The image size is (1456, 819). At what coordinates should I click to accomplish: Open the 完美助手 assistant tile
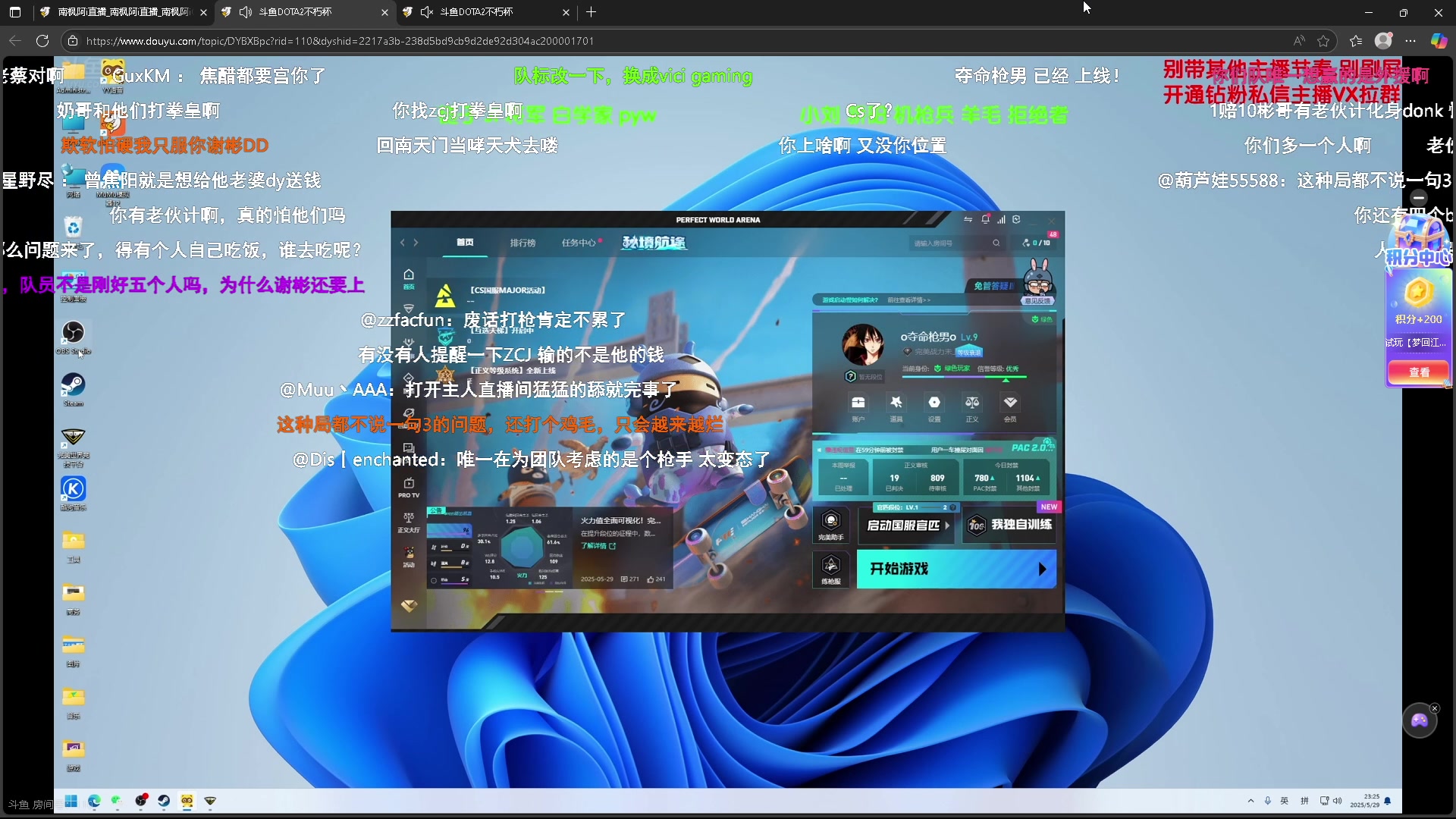point(831,525)
